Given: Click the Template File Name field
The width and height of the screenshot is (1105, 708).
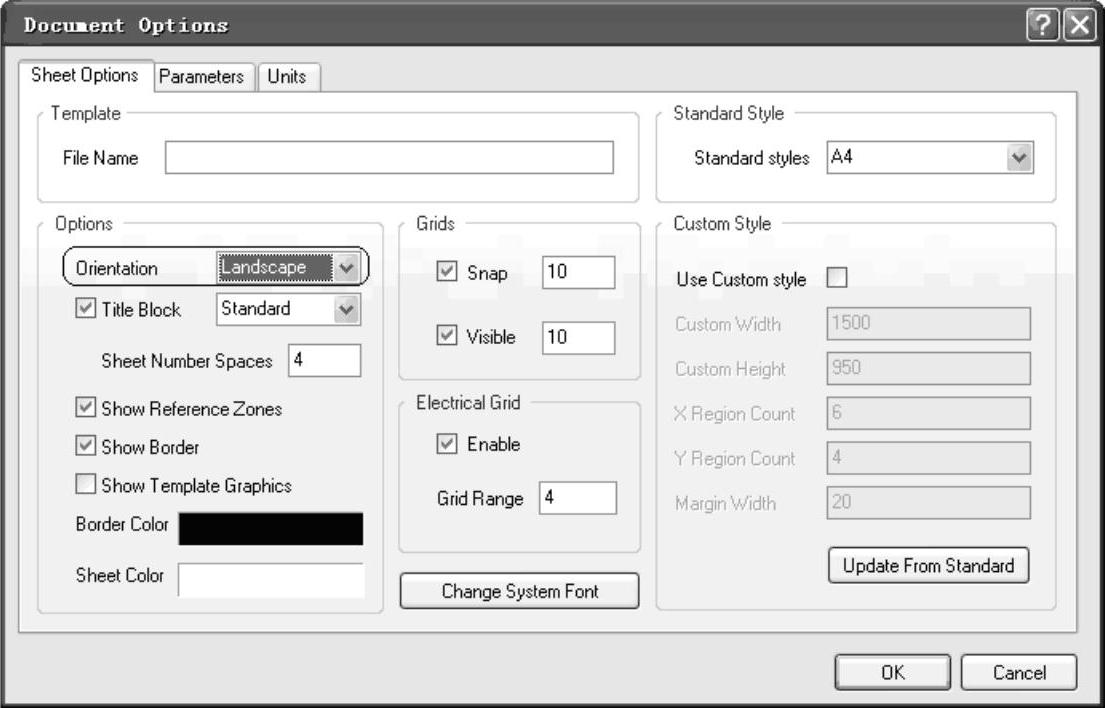Looking at the screenshot, I should (389, 158).
